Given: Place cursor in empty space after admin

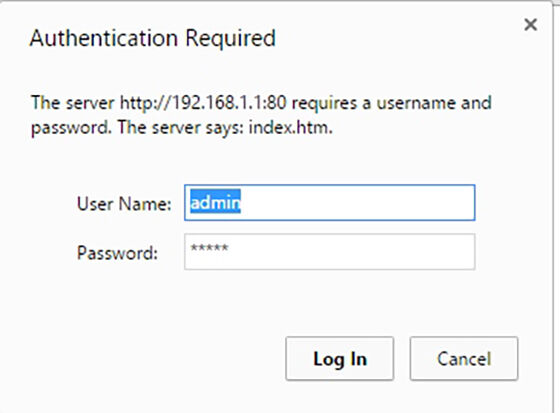Looking at the screenshot, I should point(357,203).
